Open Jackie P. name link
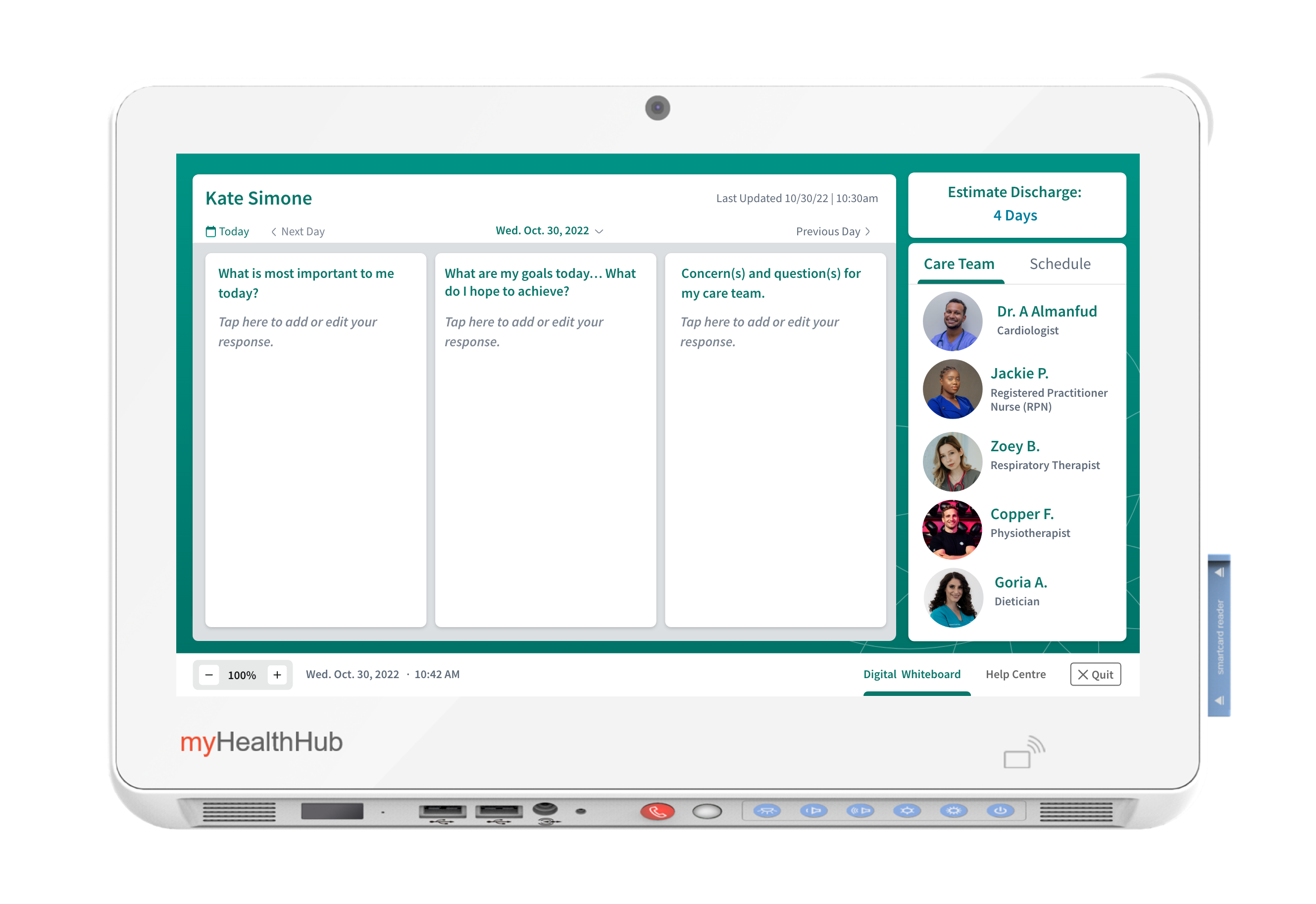 (1019, 373)
